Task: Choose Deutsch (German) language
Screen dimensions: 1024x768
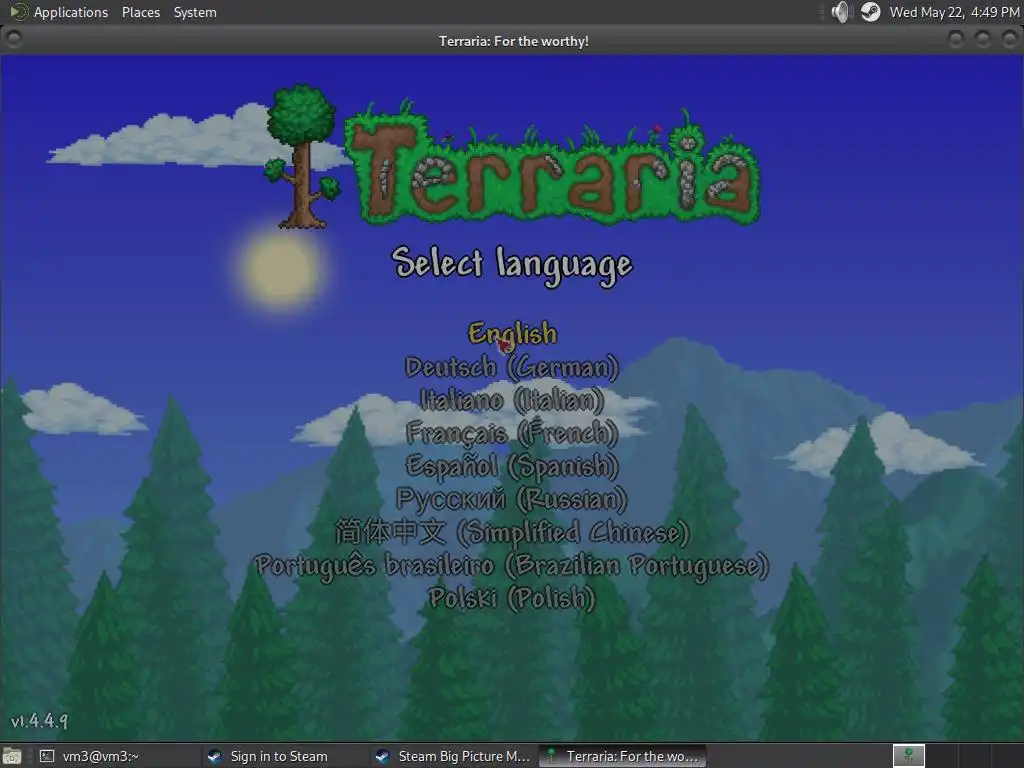Action: [x=511, y=367]
